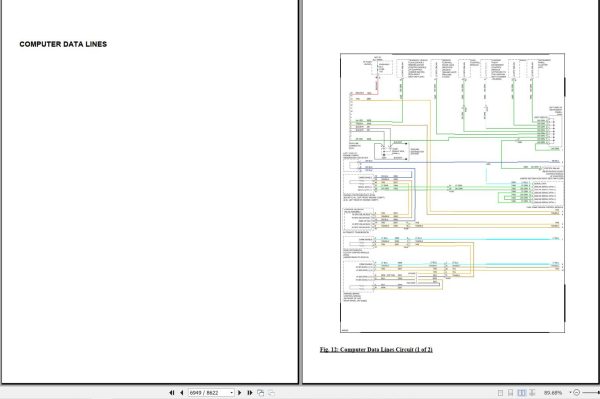Click the zoom slider track

point(590,392)
